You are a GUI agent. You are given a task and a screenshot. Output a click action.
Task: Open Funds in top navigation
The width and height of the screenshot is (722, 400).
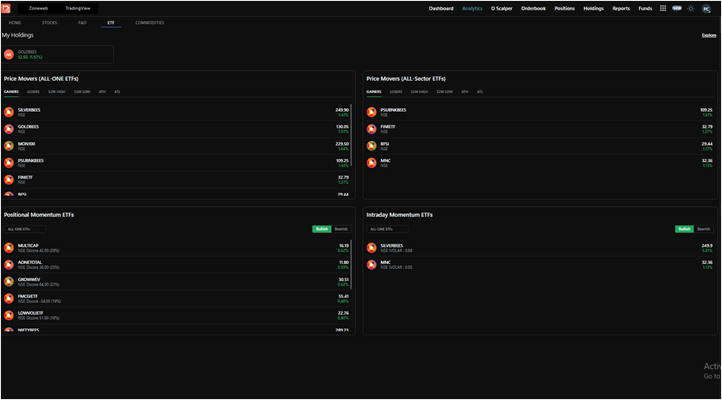pyautogui.click(x=645, y=8)
